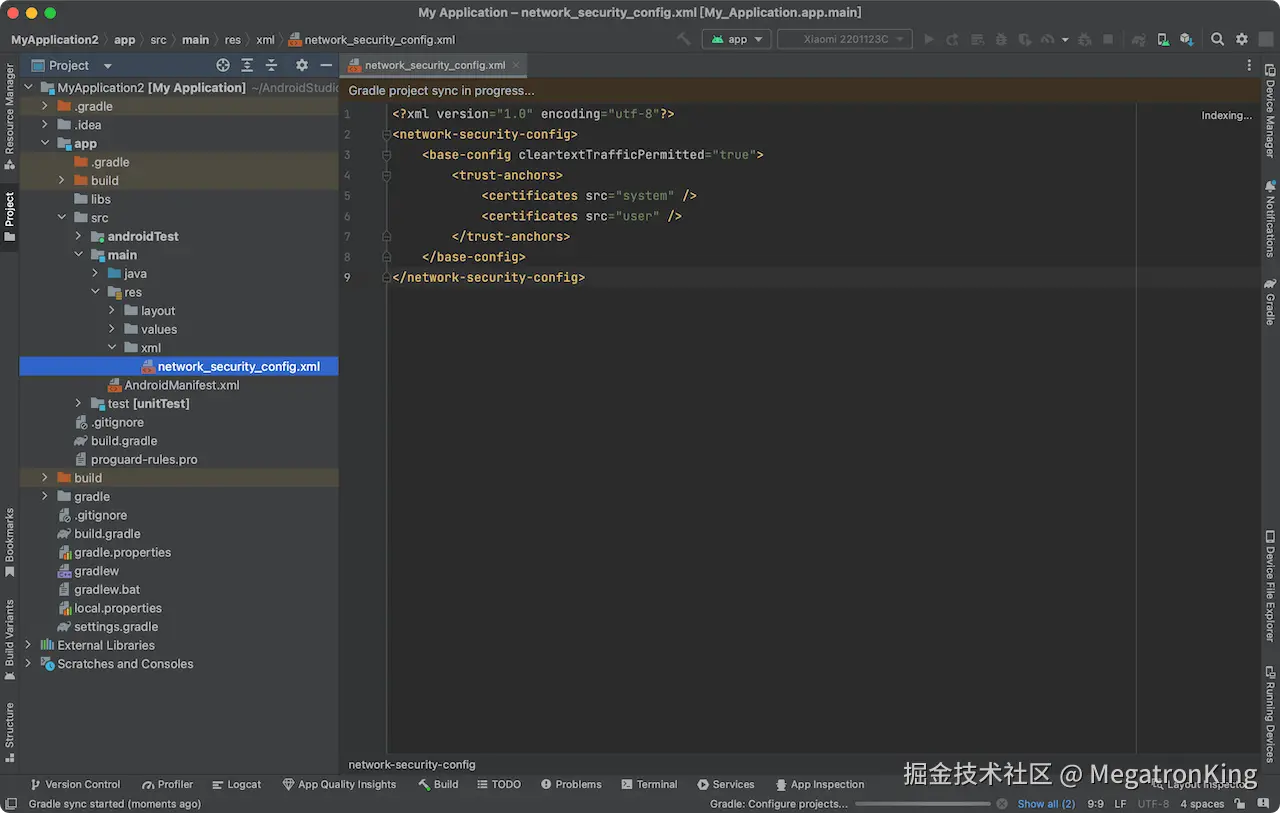Click Collapse All in Project panel header

click(x=271, y=65)
